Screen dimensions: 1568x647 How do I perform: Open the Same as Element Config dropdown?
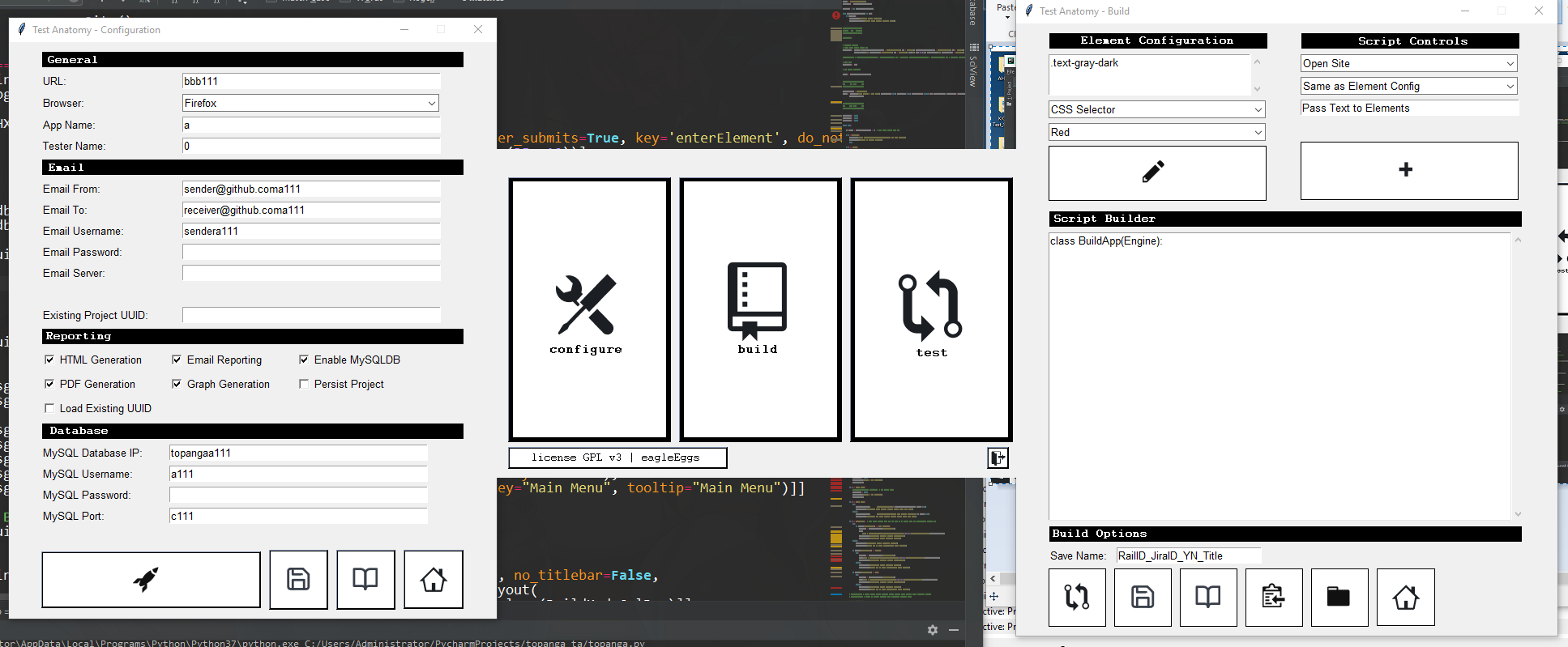tap(1409, 86)
